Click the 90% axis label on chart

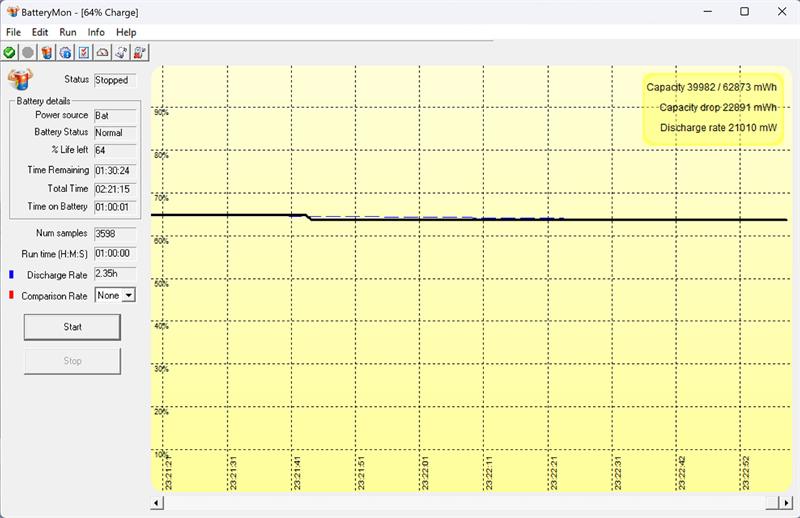[161, 112]
